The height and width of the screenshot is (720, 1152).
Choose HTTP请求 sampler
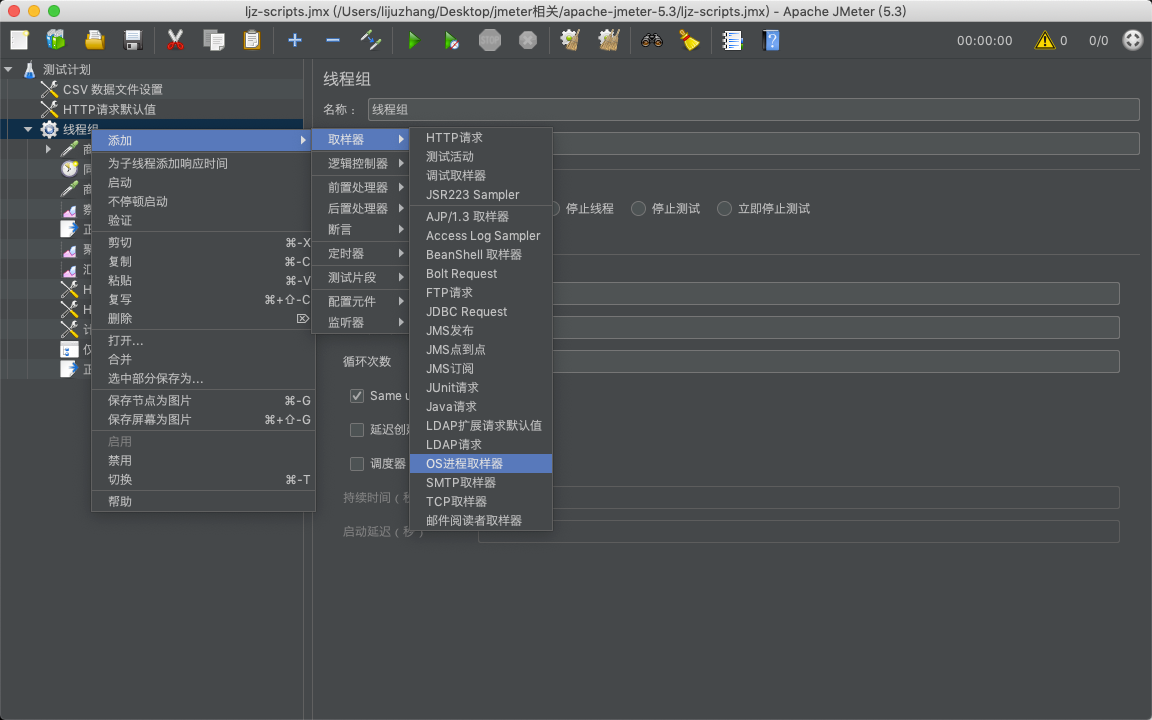click(480, 138)
